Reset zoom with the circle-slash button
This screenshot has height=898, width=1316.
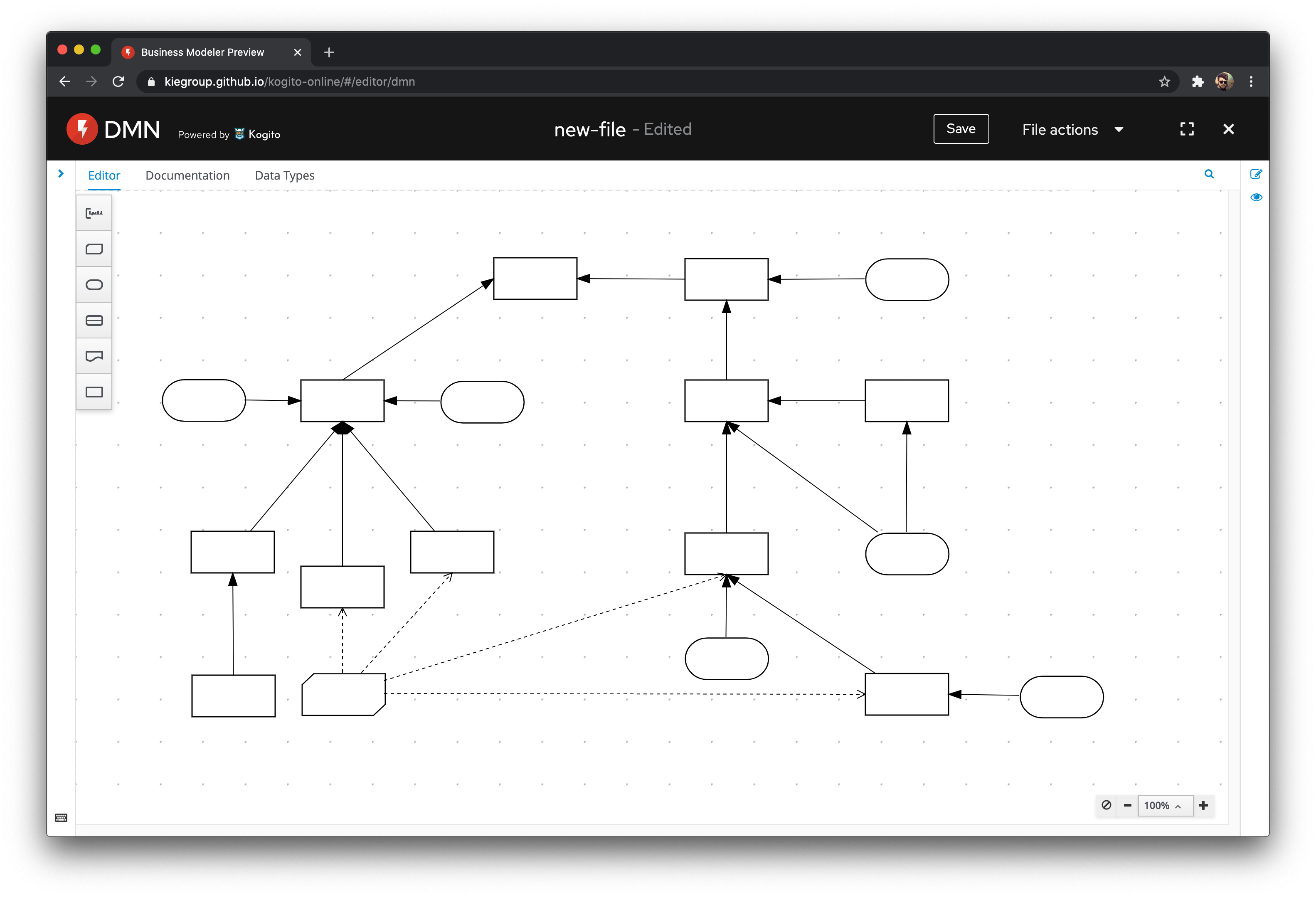pos(1106,805)
